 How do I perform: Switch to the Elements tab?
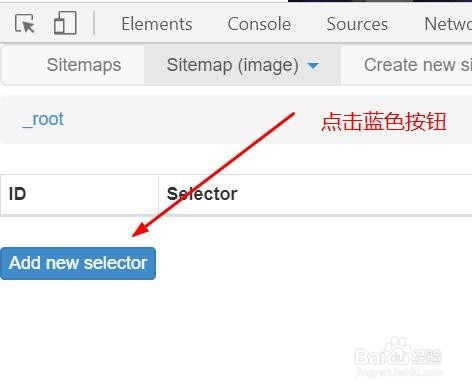pyautogui.click(x=157, y=24)
